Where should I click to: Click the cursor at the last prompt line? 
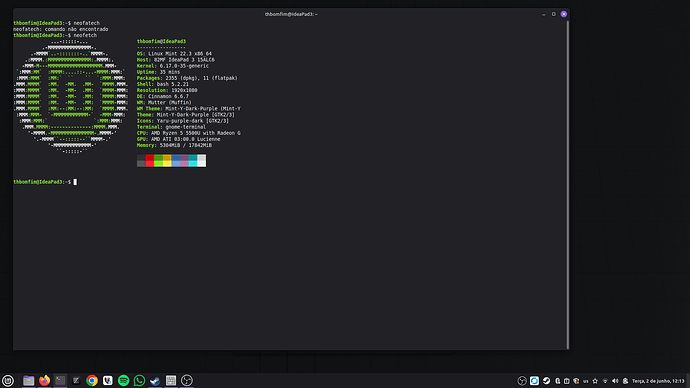(75, 182)
